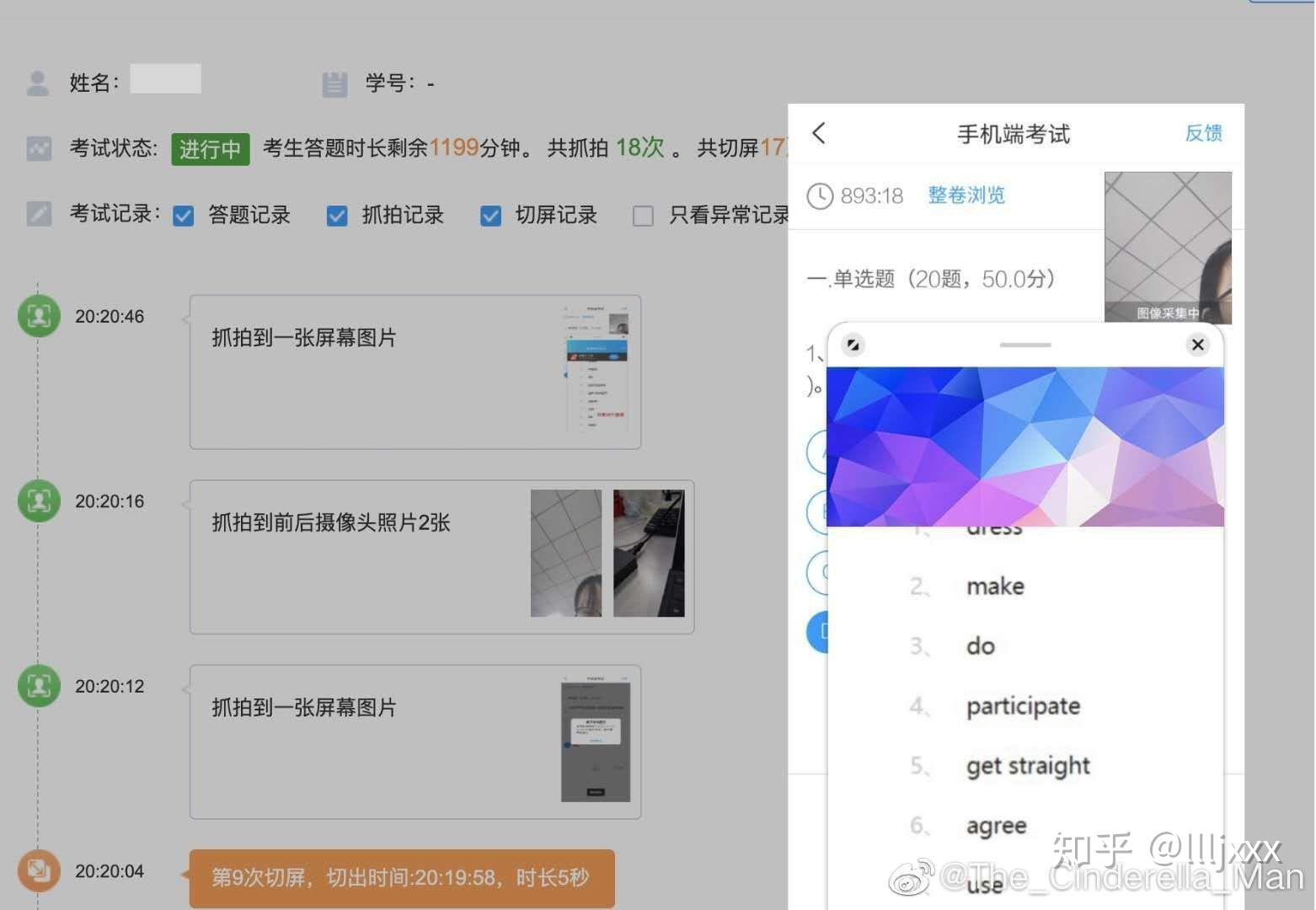Screen dimensions: 1316x910
Task: Click the clipboard icon beside 学号
Action: coord(334,84)
